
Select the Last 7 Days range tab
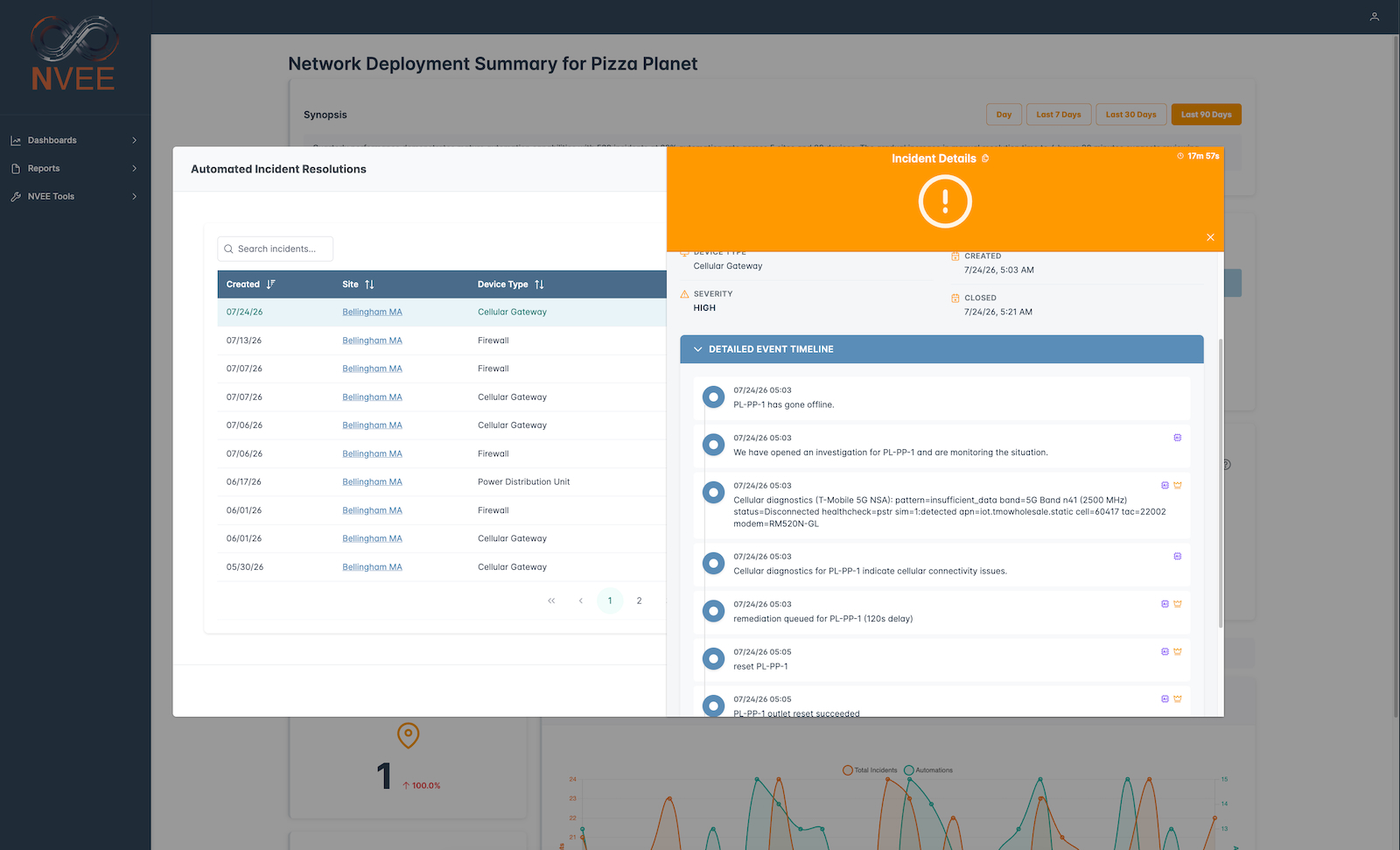1059,115
